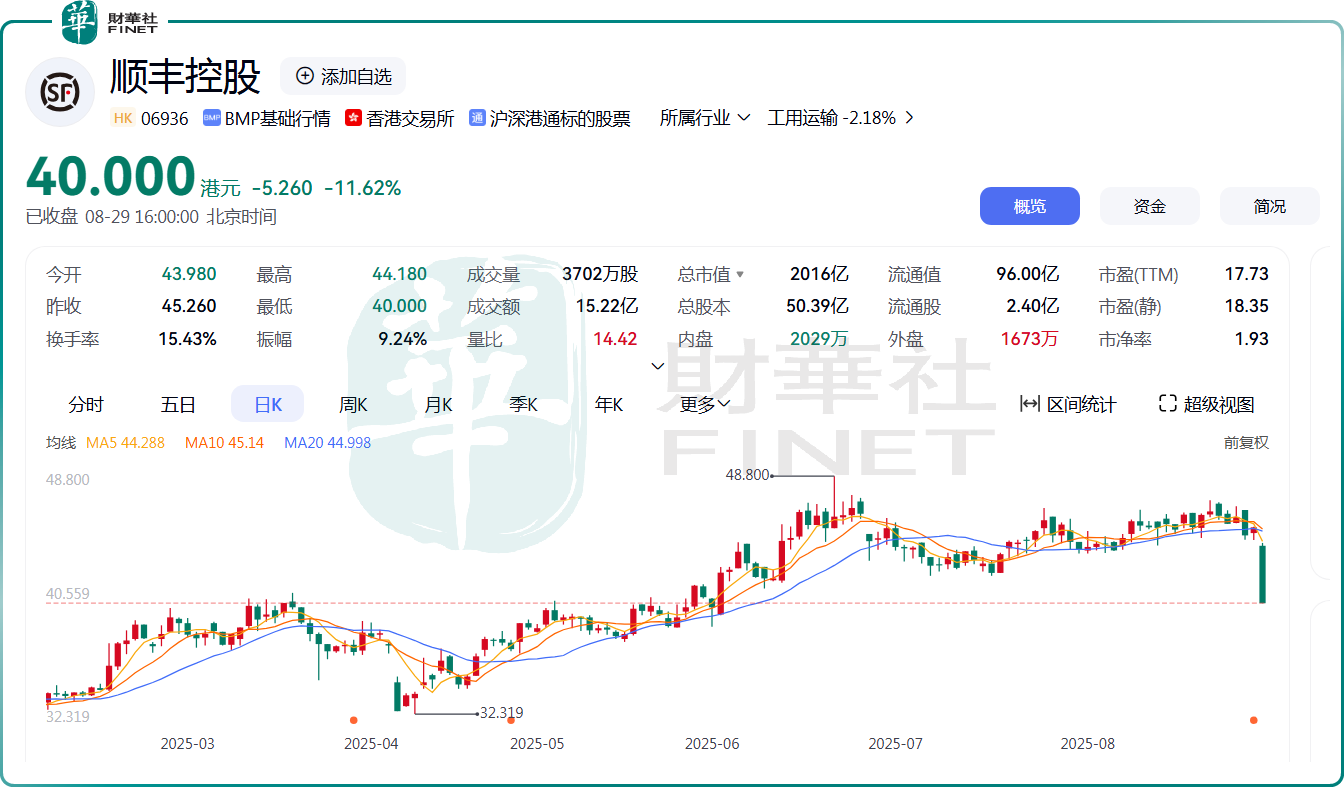1344x807 pixels.
Task: Click the plus icon in 添加自选
Action: [305, 77]
